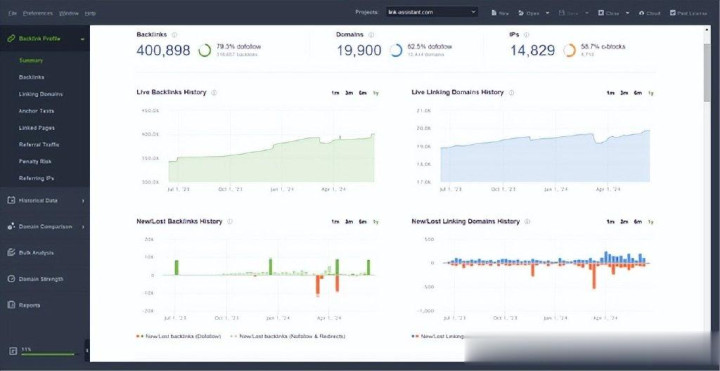Open the Preferences menu
Viewport: 720px width, 371px height.
point(38,13)
